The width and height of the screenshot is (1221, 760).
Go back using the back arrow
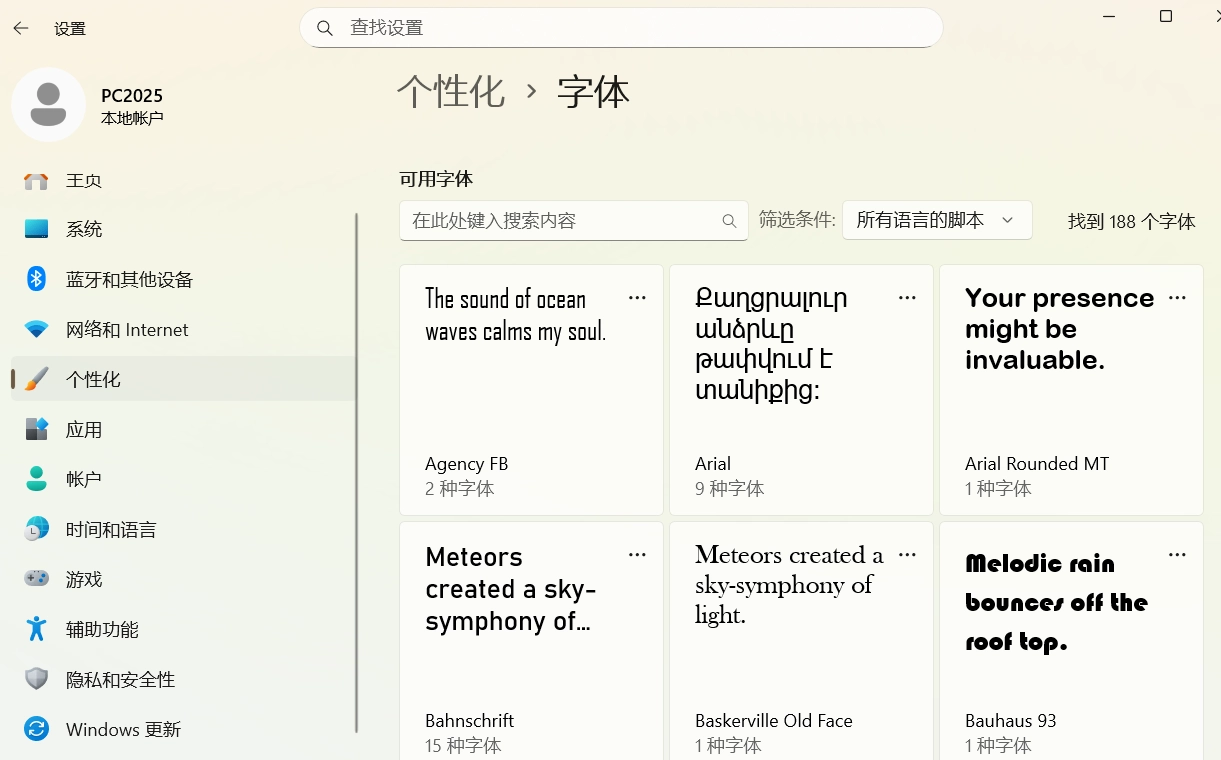[20, 28]
